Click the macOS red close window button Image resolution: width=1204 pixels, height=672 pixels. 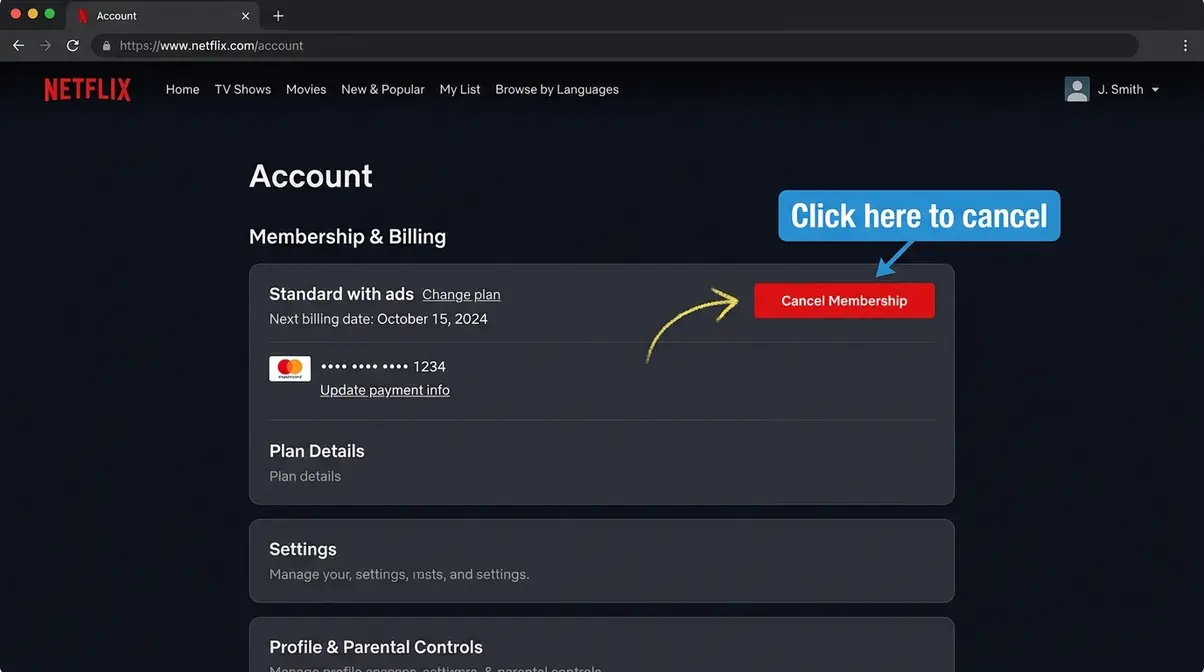coord(16,14)
